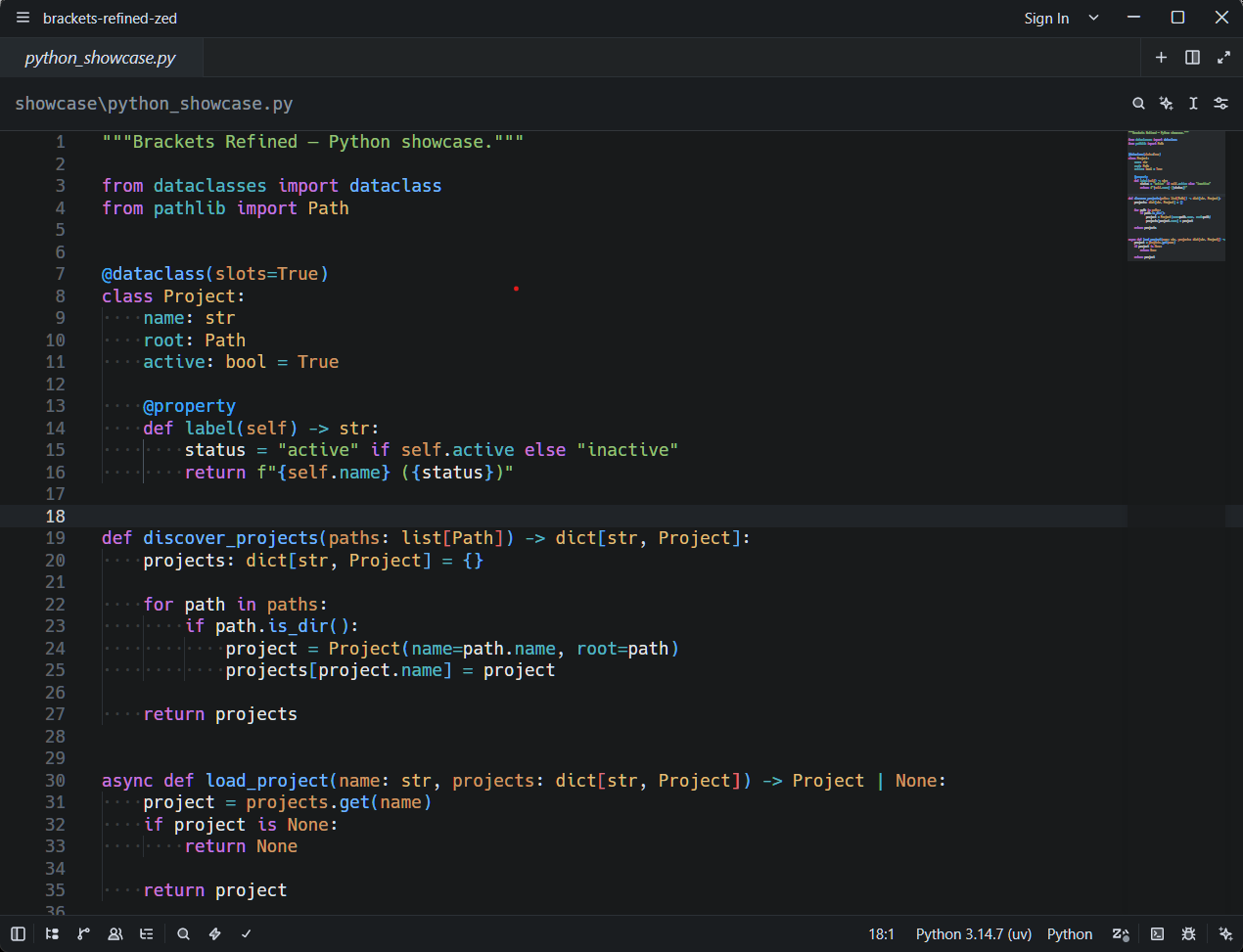Click the brackets-refined-zed project title
Viewport: 1243px width, 952px height.
click(x=110, y=18)
